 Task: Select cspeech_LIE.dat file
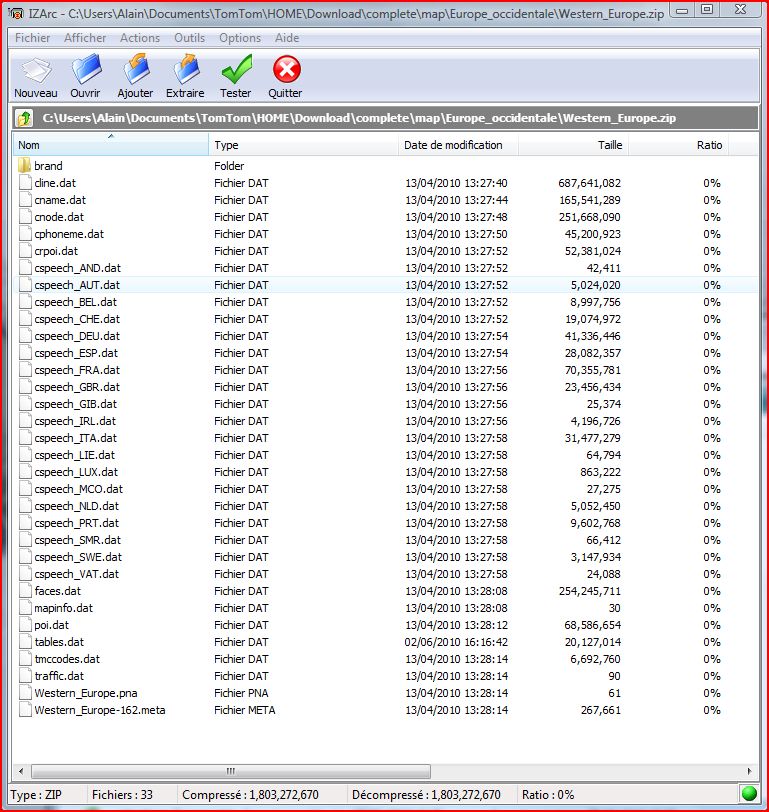point(75,455)
